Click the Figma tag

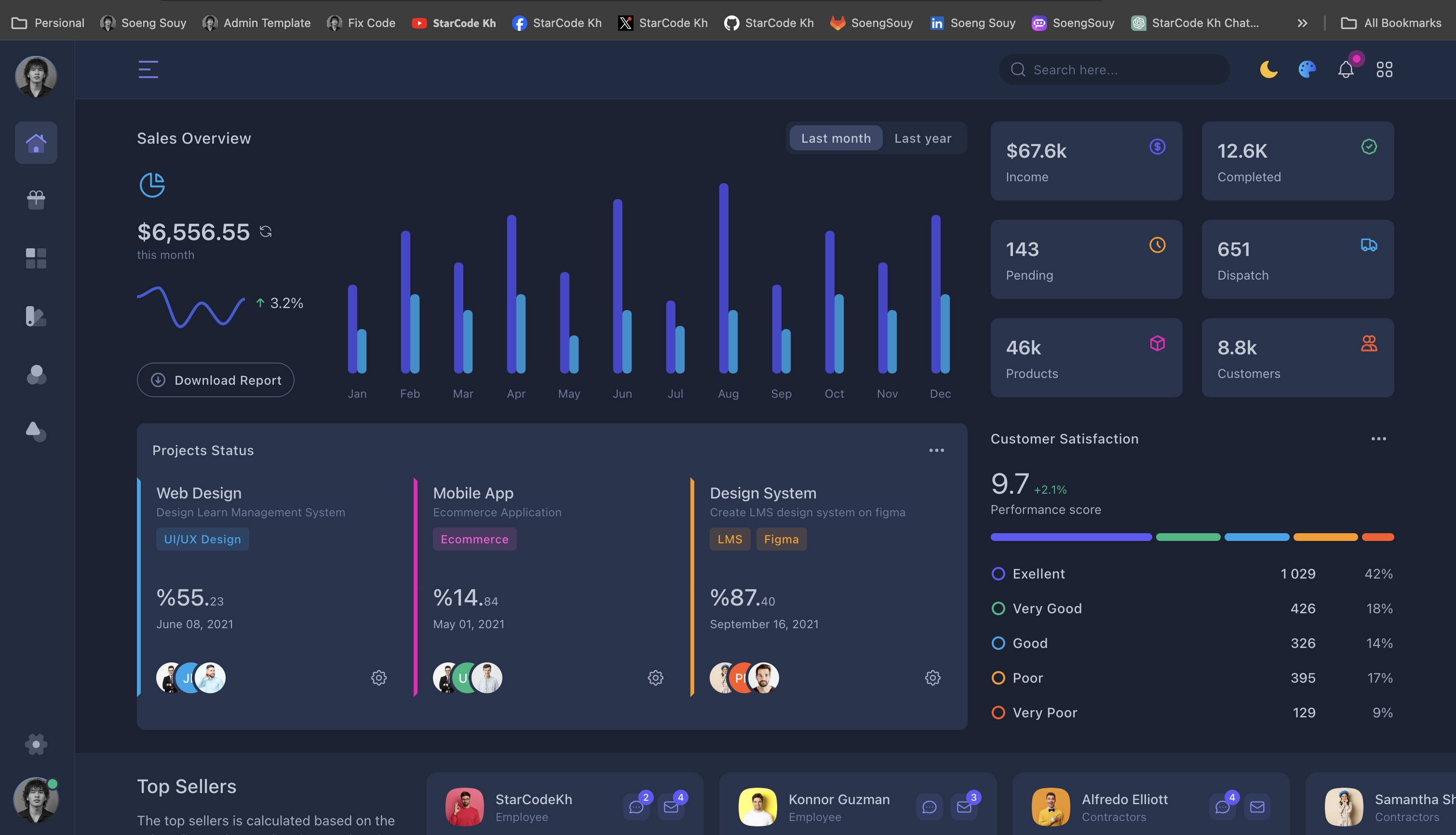(781, 539)
